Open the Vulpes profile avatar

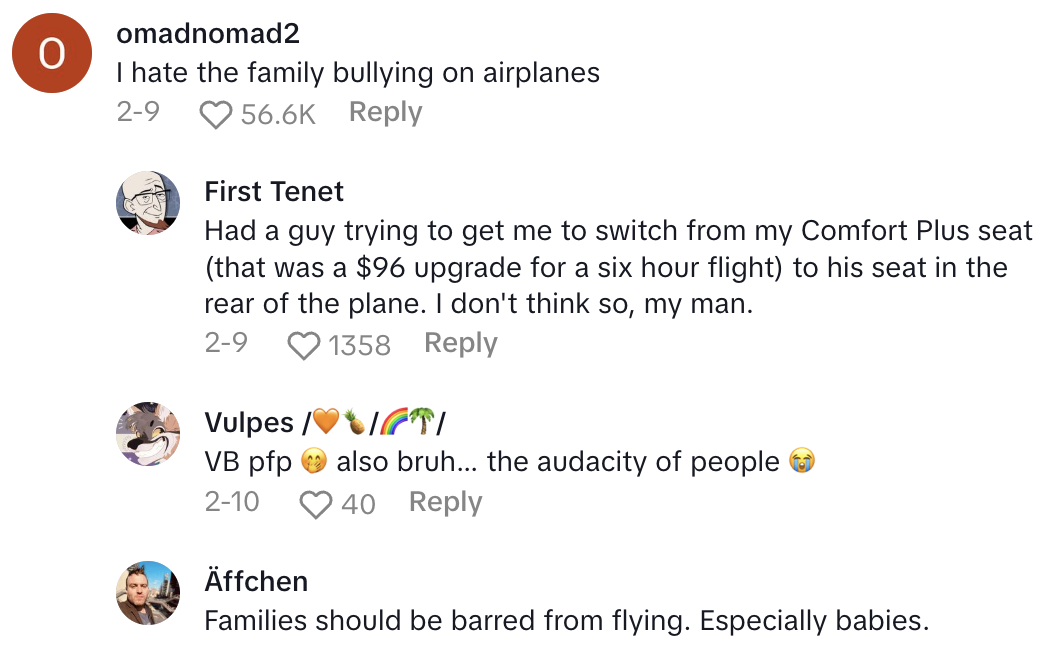point(148,434)
